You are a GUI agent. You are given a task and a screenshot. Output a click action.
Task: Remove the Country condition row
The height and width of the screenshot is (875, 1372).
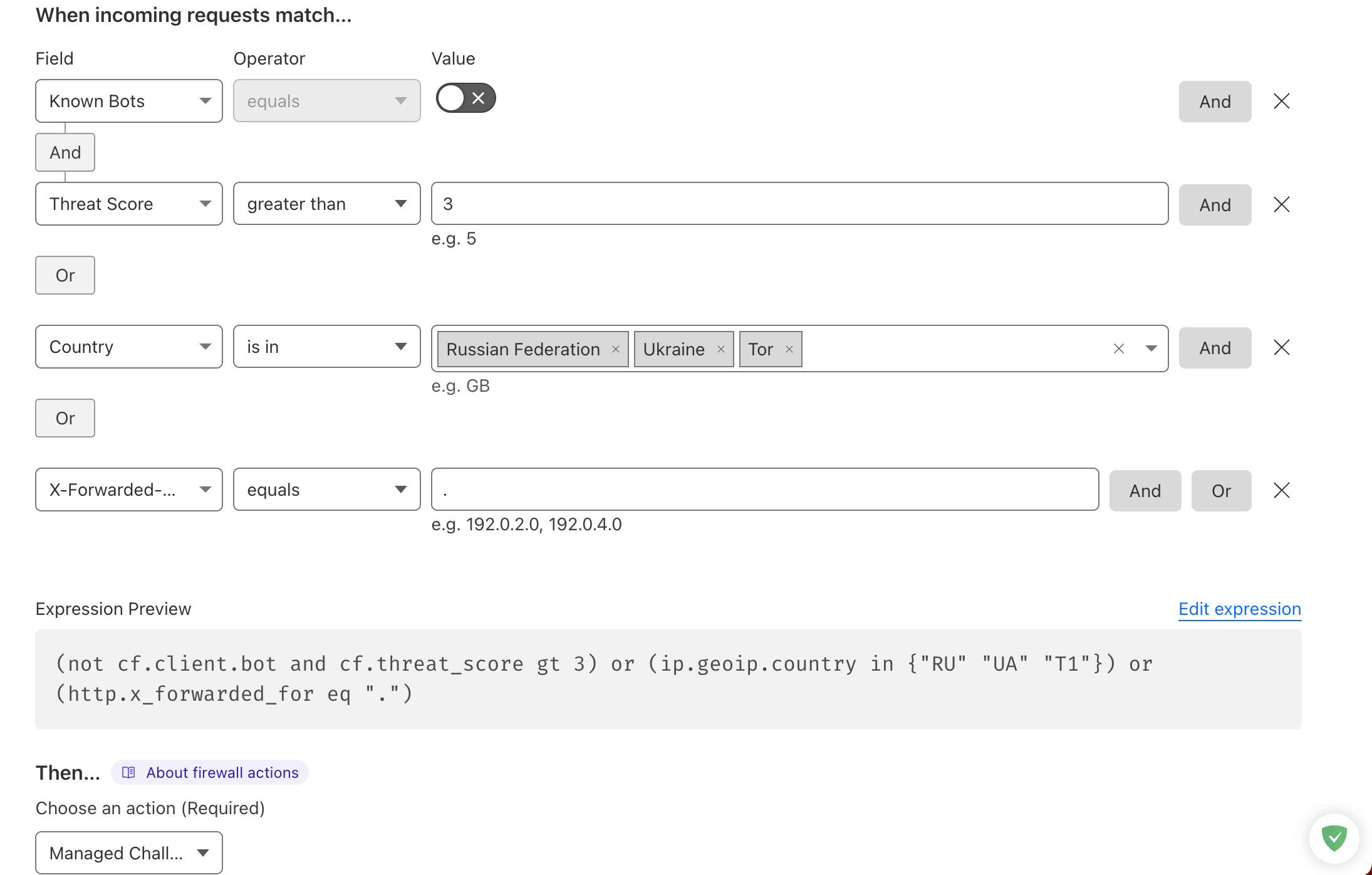pos(1281,347)
